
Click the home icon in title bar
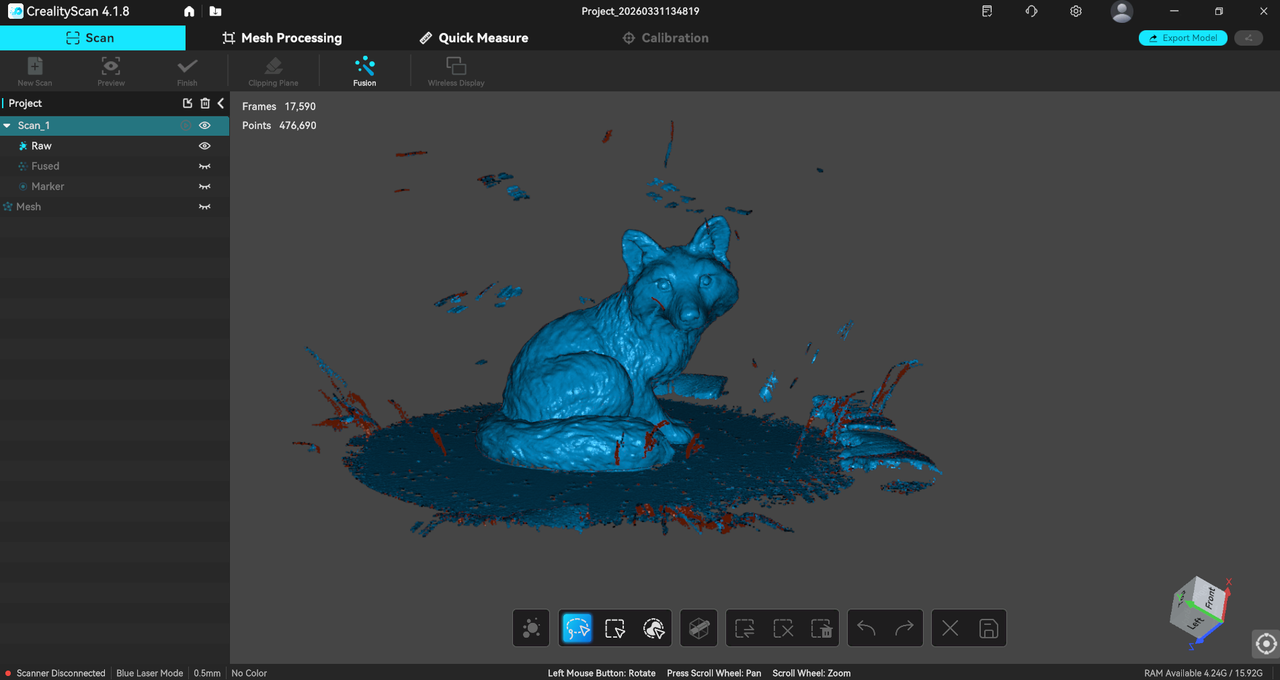pyautogui.click(x=190, y=11)
